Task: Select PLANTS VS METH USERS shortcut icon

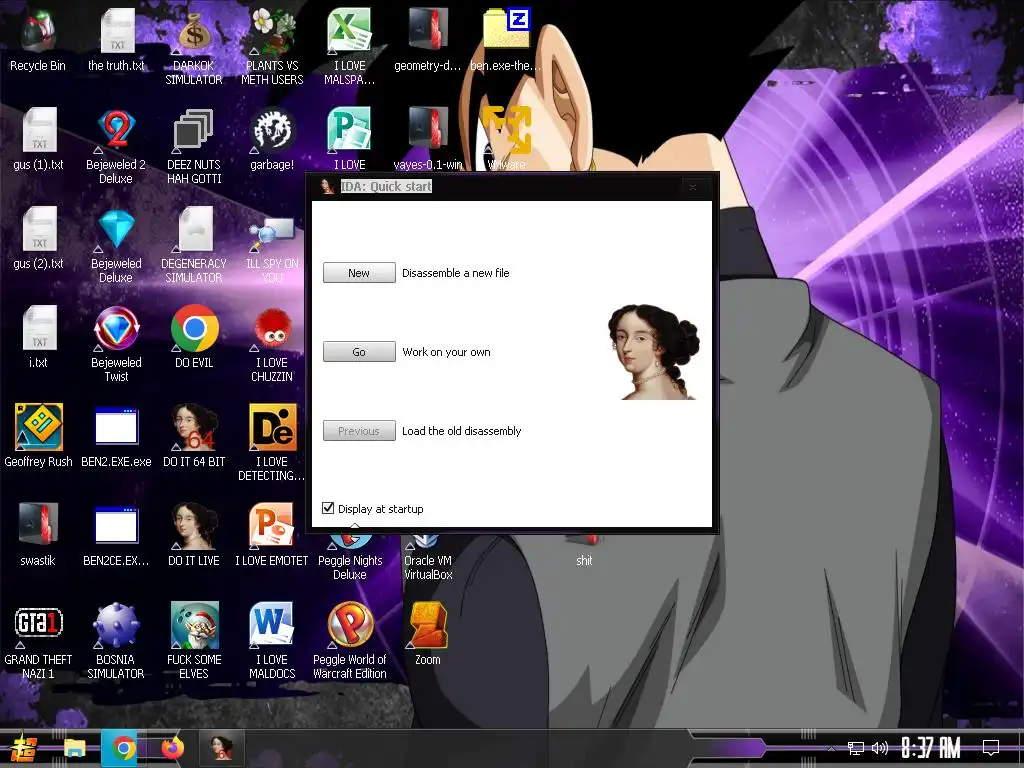Action: (x=272, y=31)
